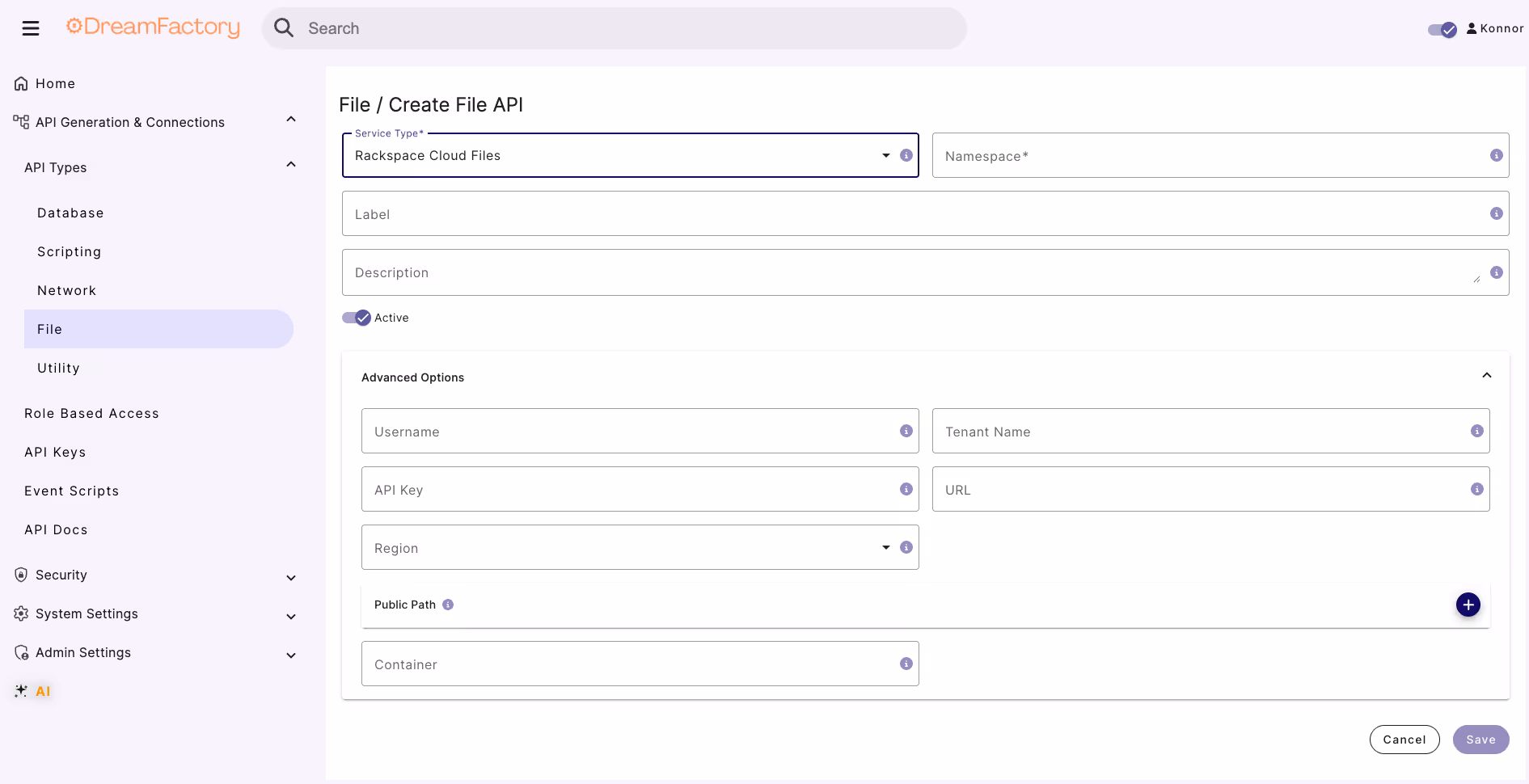This screenshot has width=1529, height=784.
Task: Collapse the API Types group
Action: click(x=291, y=165)
